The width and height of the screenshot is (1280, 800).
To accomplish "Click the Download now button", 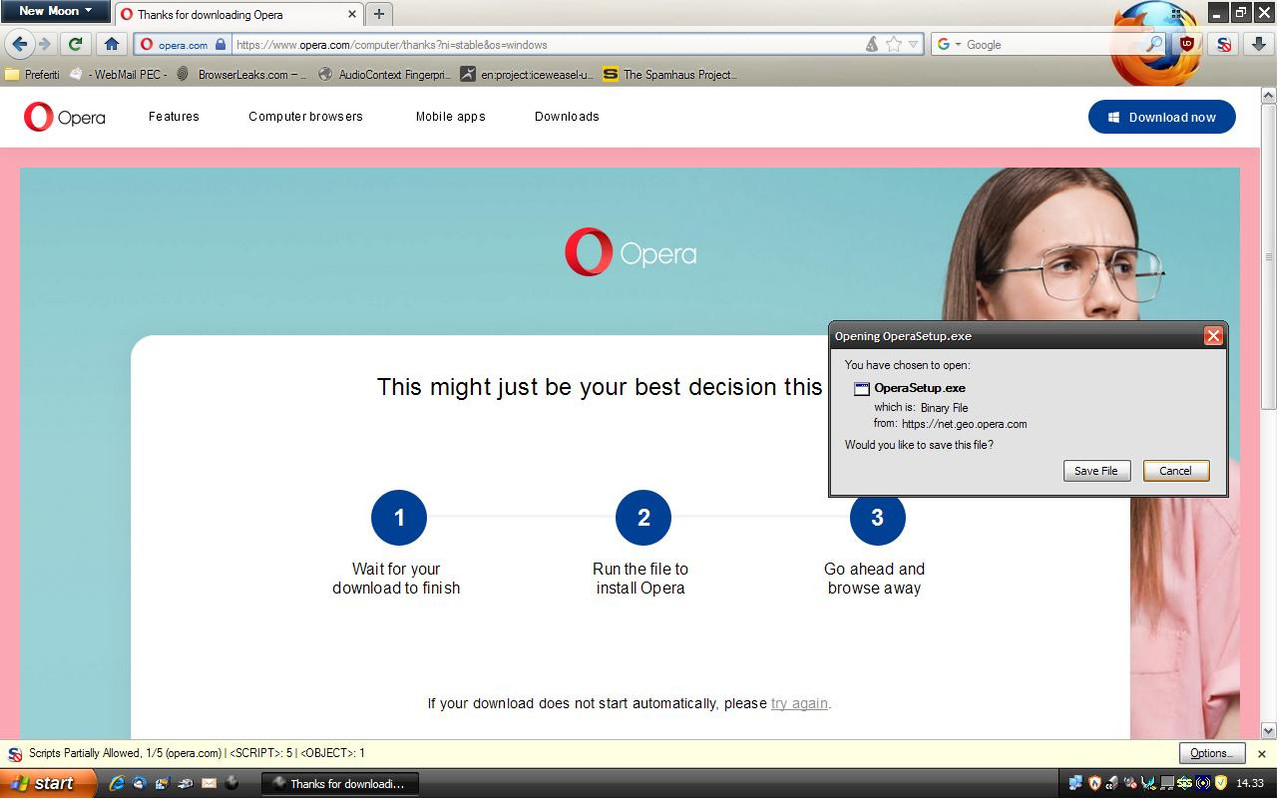I will pyautogui.click(x=1162, y=117).
